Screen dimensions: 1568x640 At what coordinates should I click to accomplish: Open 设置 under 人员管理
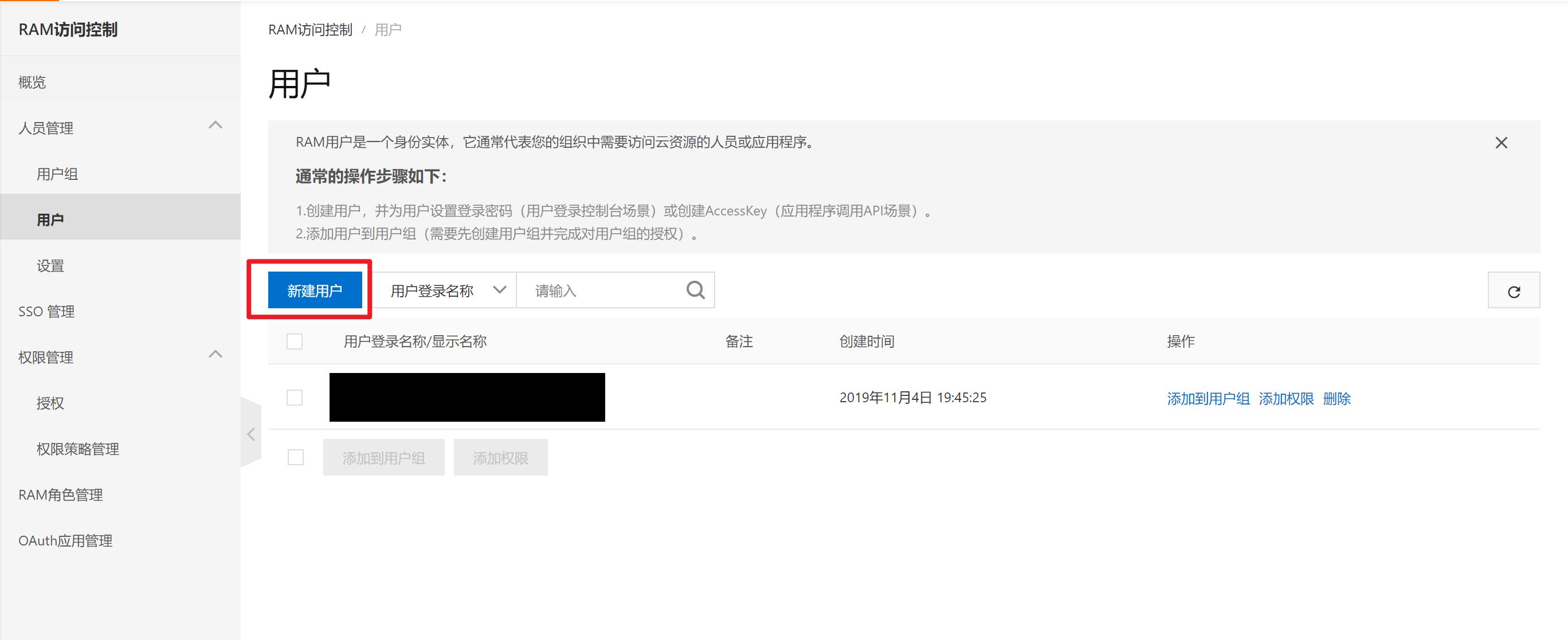[x=50, y=266]
